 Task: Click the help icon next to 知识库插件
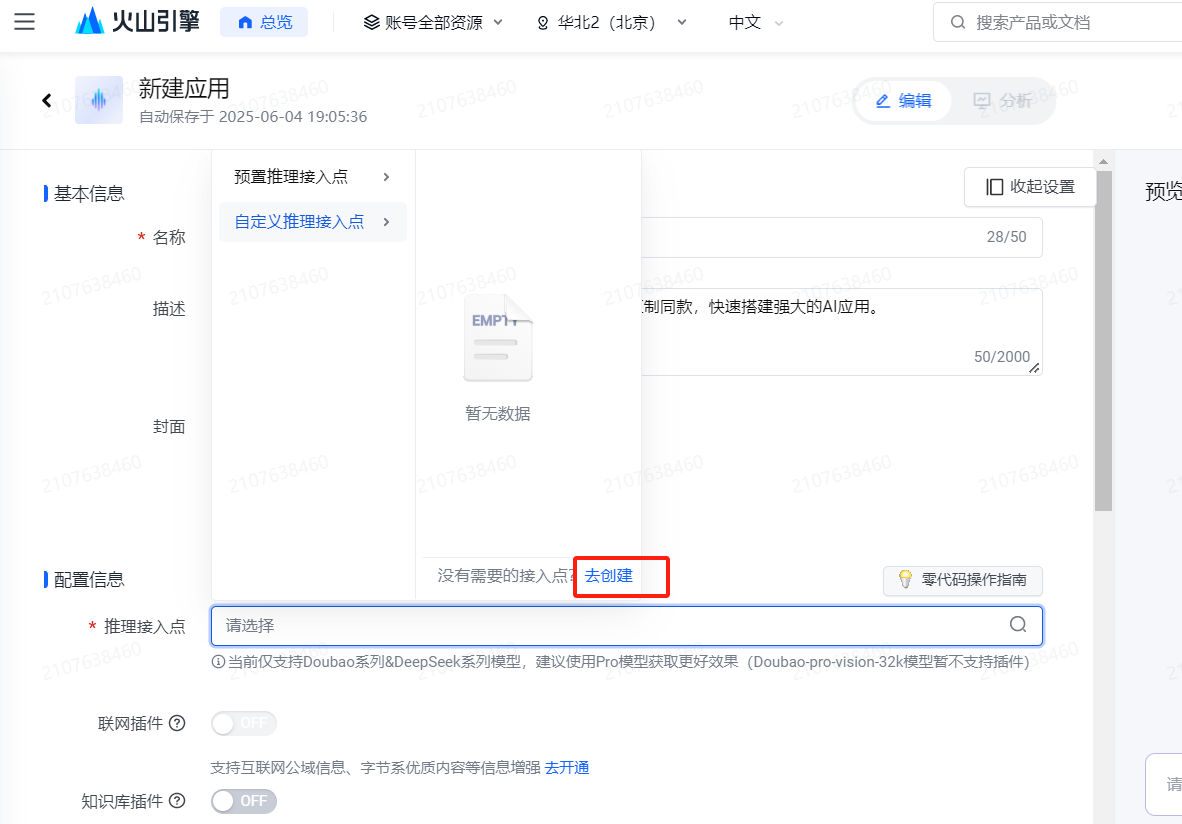click(177, 800)
